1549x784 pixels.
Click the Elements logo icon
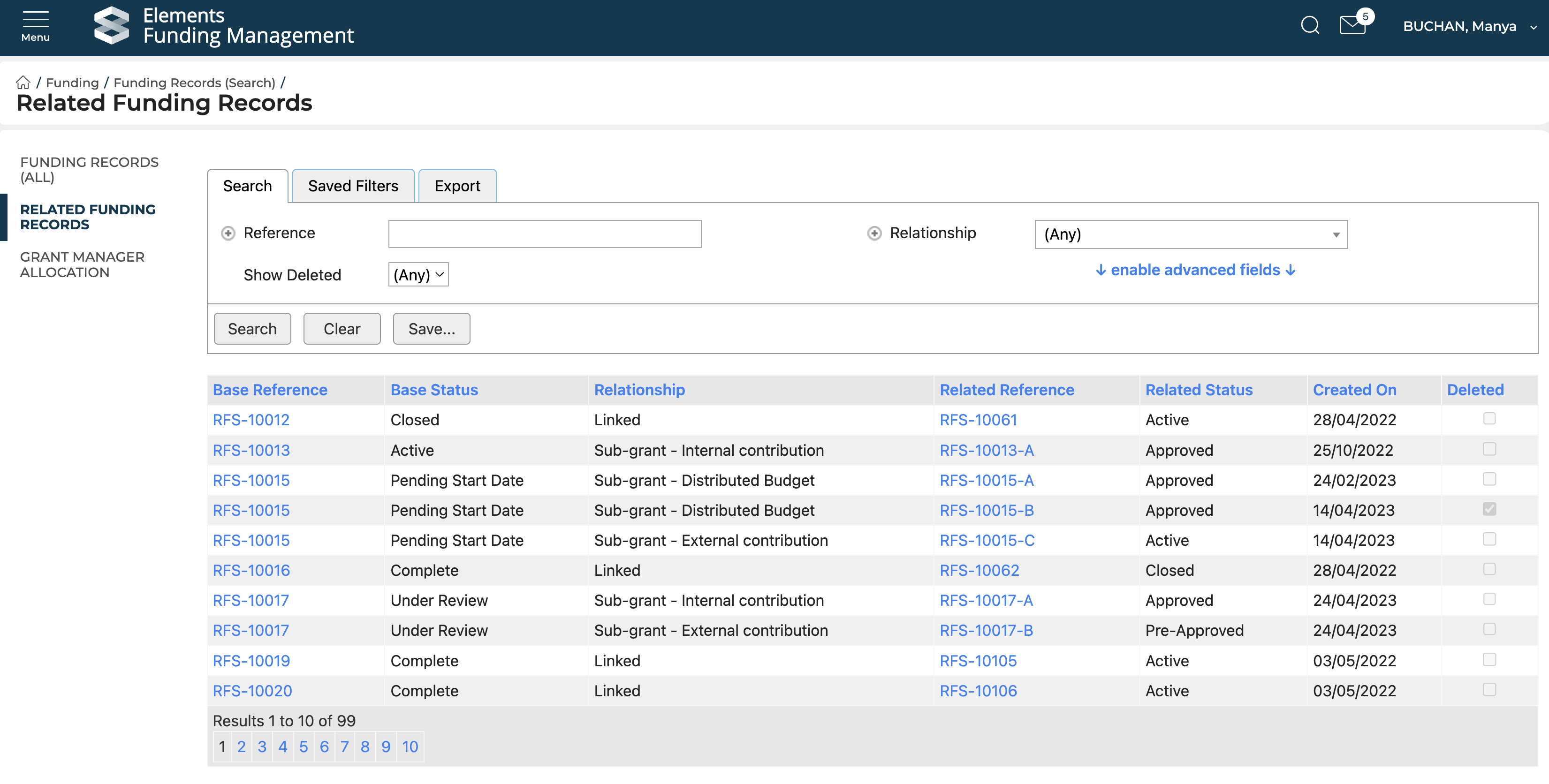[x=112, y=26]
